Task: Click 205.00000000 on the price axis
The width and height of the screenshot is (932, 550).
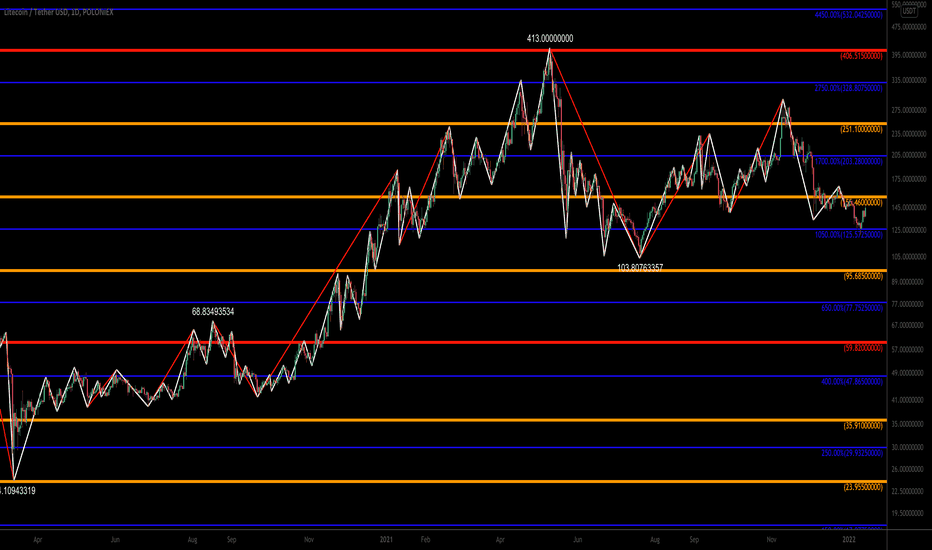Action: point(909,155)
